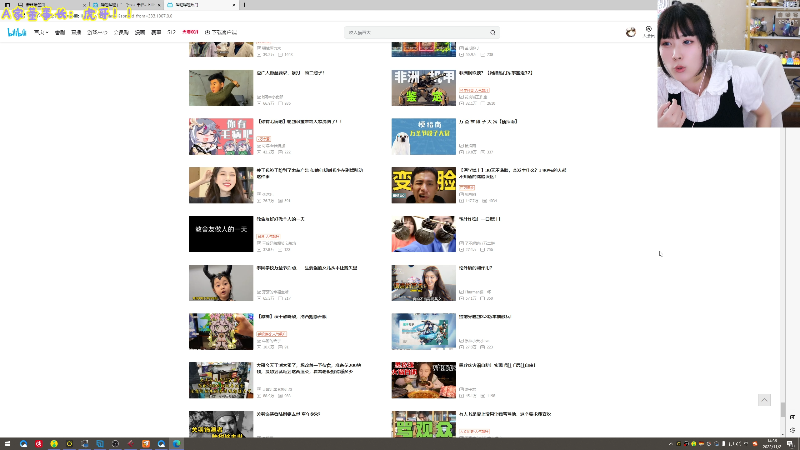Open the child with black horns thumbnail

coord(221,283)
